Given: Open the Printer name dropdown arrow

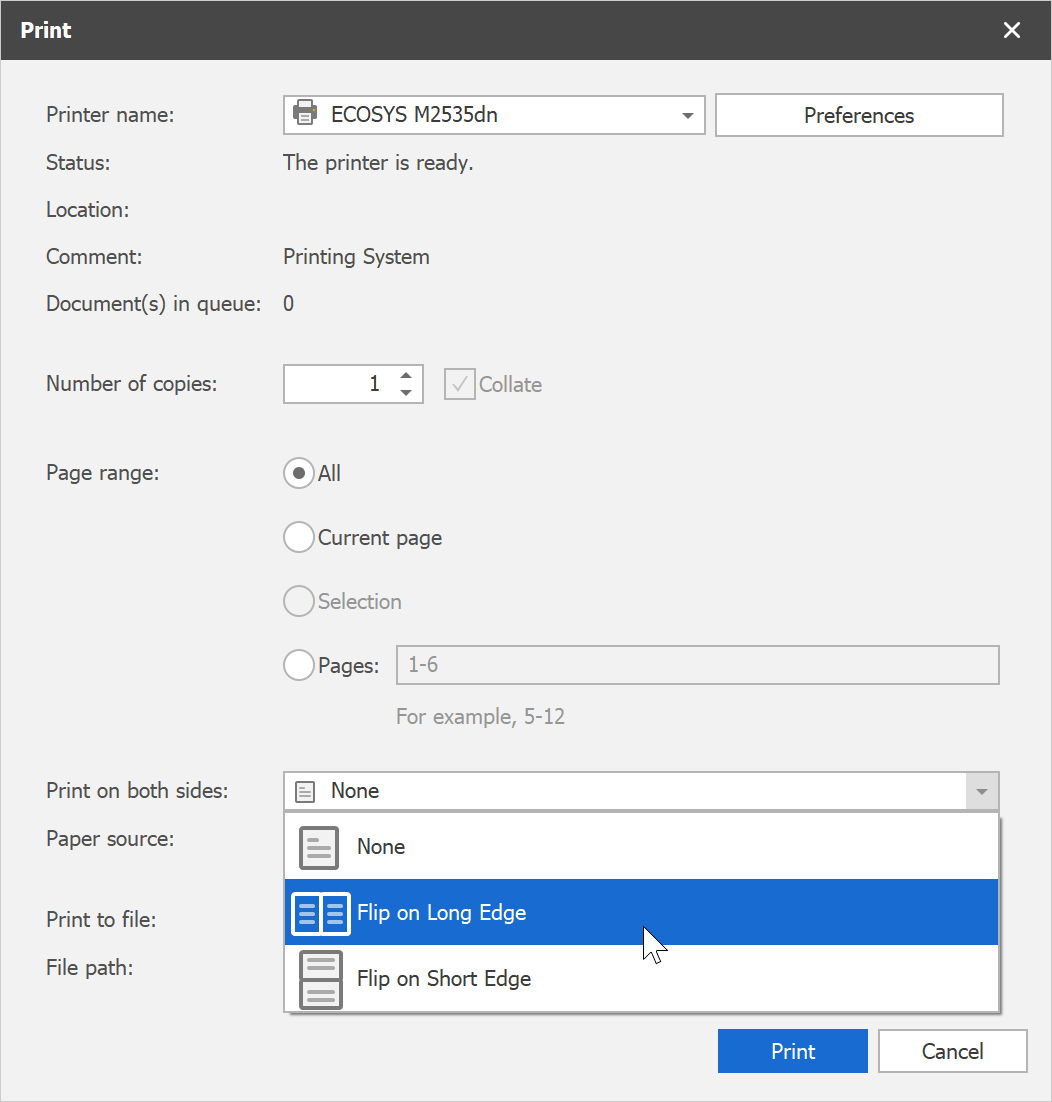Looking at the screenshot, I should coord(688,116).
